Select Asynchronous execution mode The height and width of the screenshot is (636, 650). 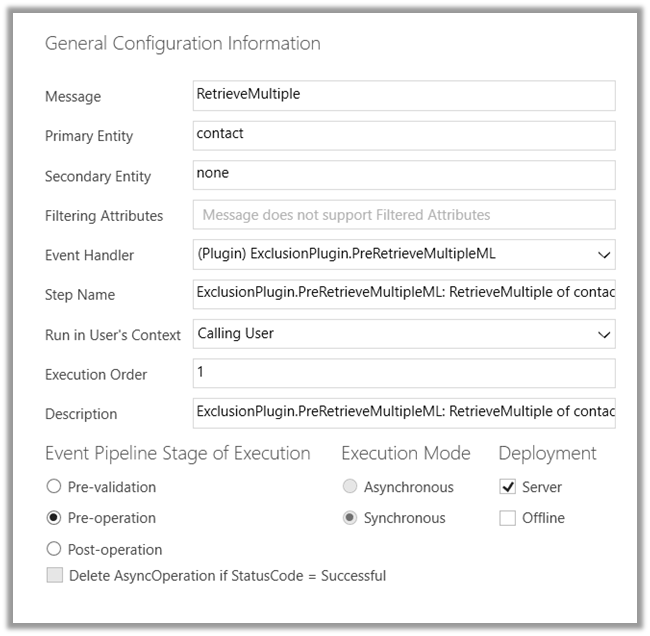coord(350,487)
